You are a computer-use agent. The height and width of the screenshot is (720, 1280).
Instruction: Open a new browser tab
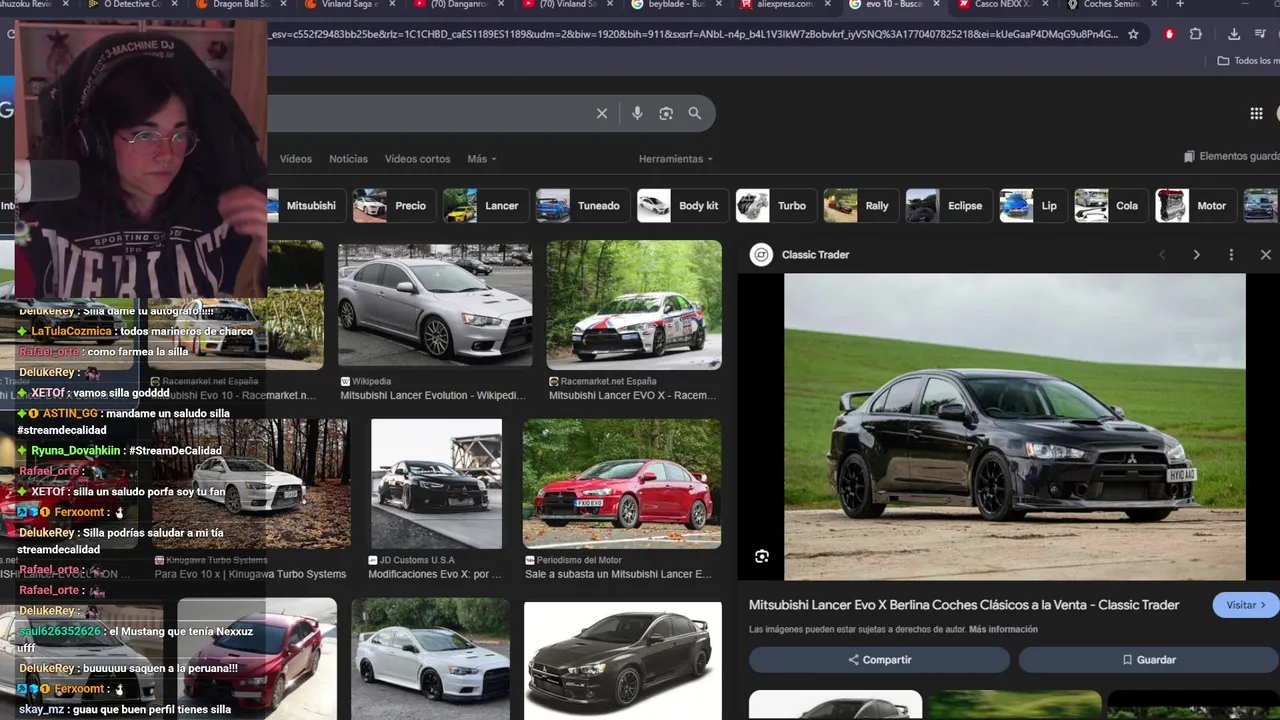pos(1180,5)
